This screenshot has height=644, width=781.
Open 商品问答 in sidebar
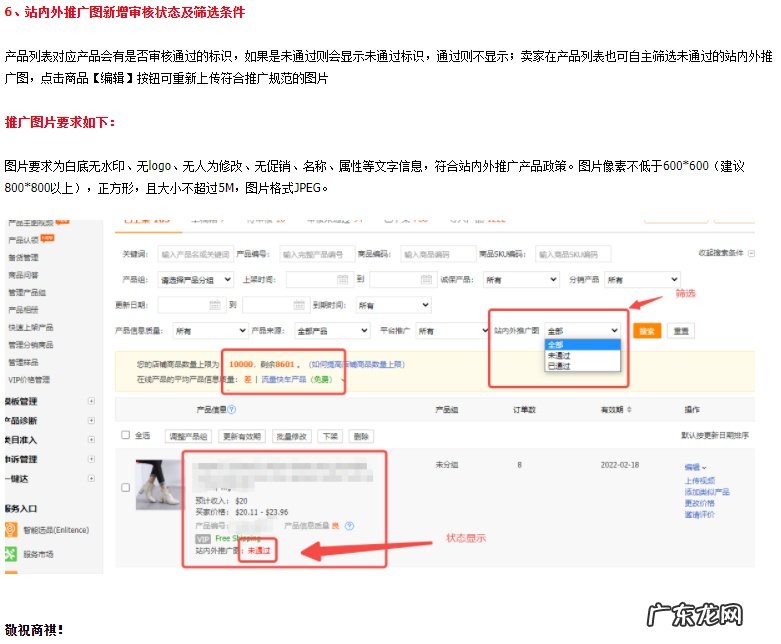tap(23, 274)
